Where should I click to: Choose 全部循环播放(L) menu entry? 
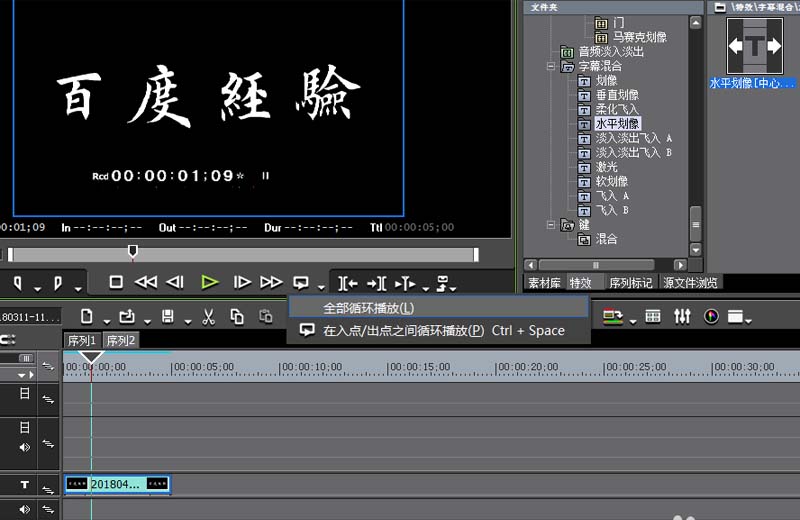pyautogui.click(x=438, y=308)
